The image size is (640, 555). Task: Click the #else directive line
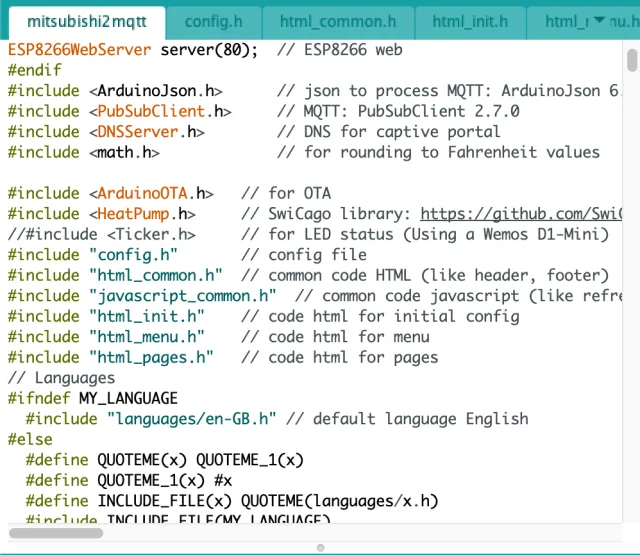30,439
